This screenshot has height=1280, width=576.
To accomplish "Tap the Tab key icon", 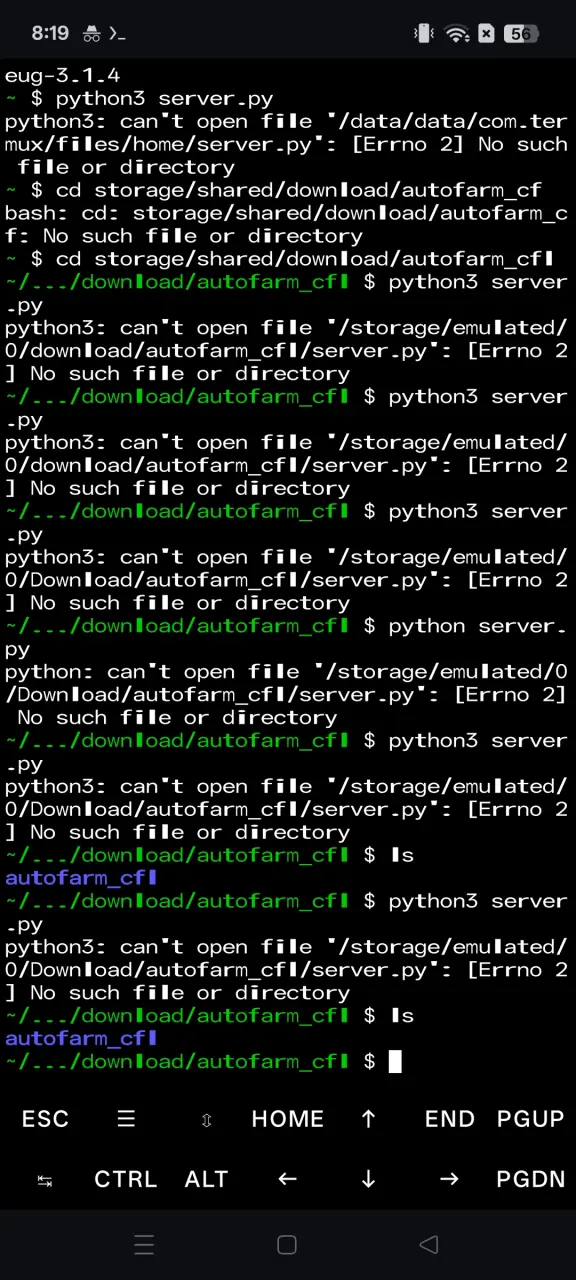I will (x=45, y=1180).
